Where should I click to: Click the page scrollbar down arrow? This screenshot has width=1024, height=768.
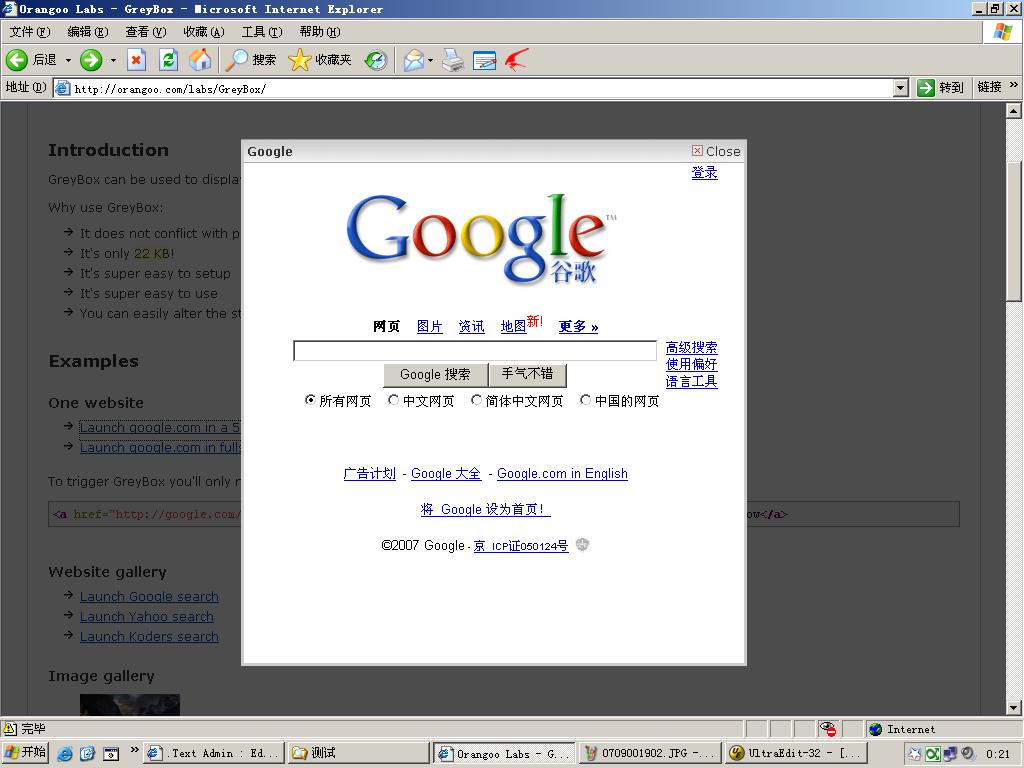pos(1014,708)
